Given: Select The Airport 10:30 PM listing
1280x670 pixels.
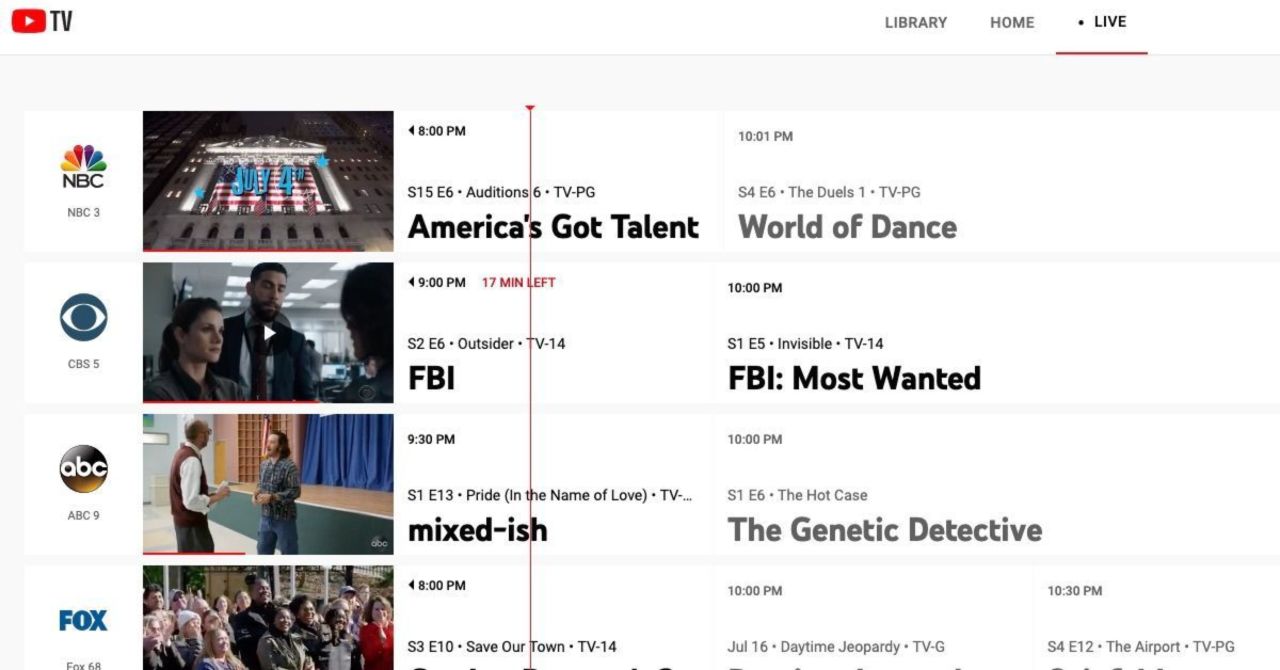Looking at the screenshot, I should click(x=1140, y=646).
